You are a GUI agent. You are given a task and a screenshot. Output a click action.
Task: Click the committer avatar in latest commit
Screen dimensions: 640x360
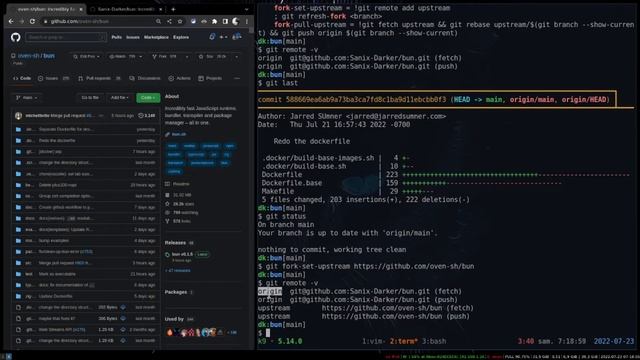[x=18, y=116]
